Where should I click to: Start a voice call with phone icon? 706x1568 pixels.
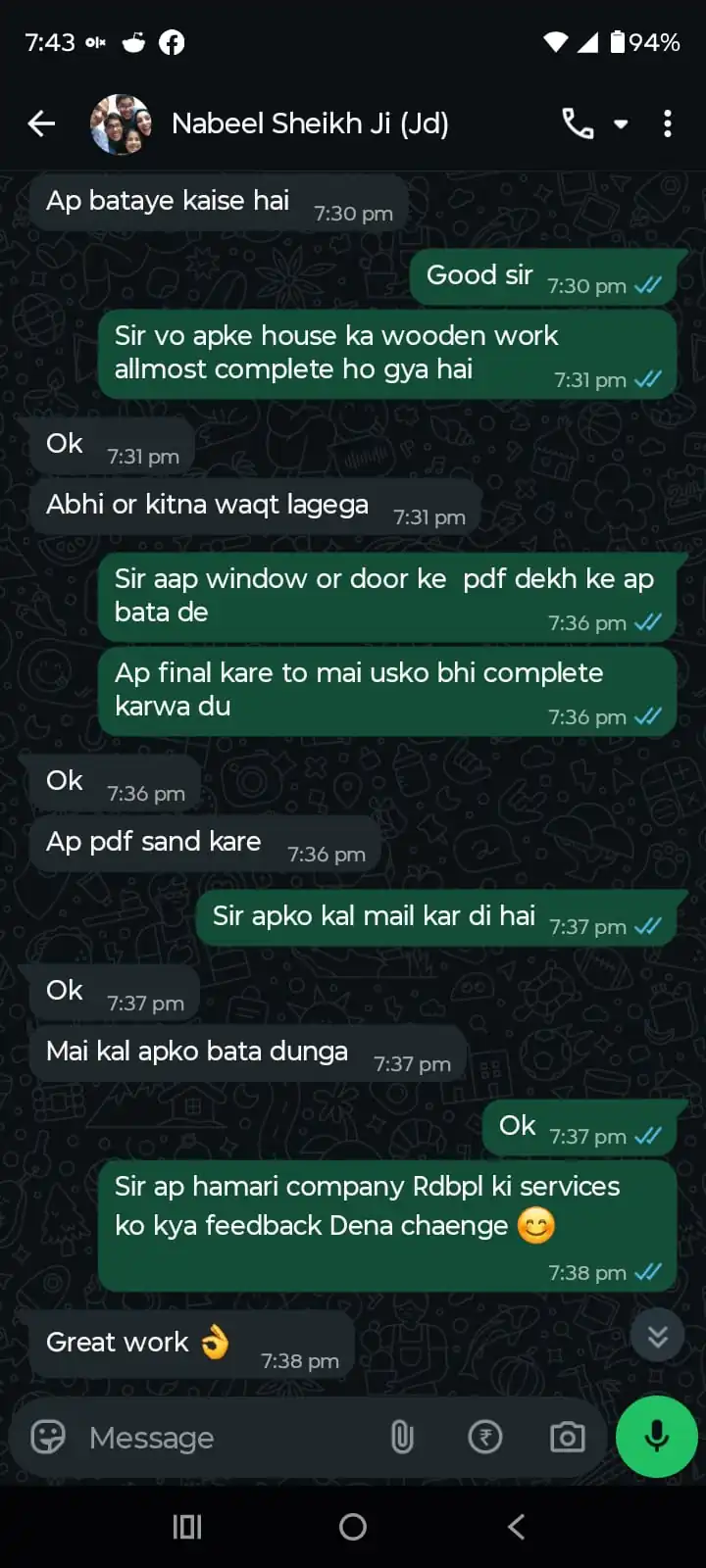point(578,123)
